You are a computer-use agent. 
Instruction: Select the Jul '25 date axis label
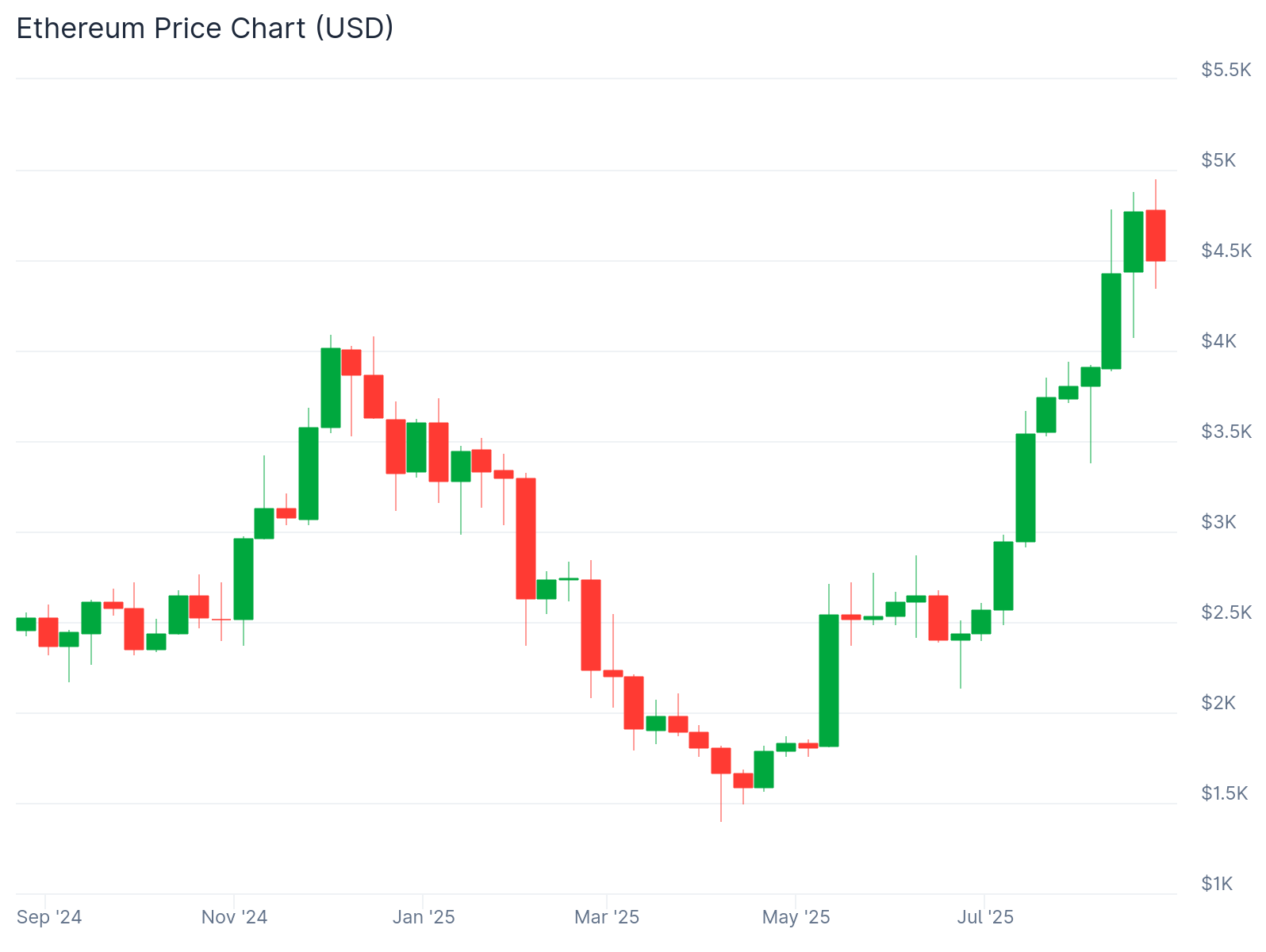[985, 917]
